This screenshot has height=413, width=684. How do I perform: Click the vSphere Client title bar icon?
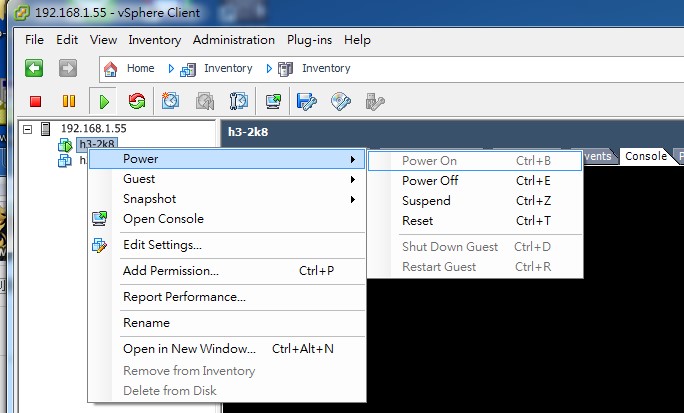[22, 12]
